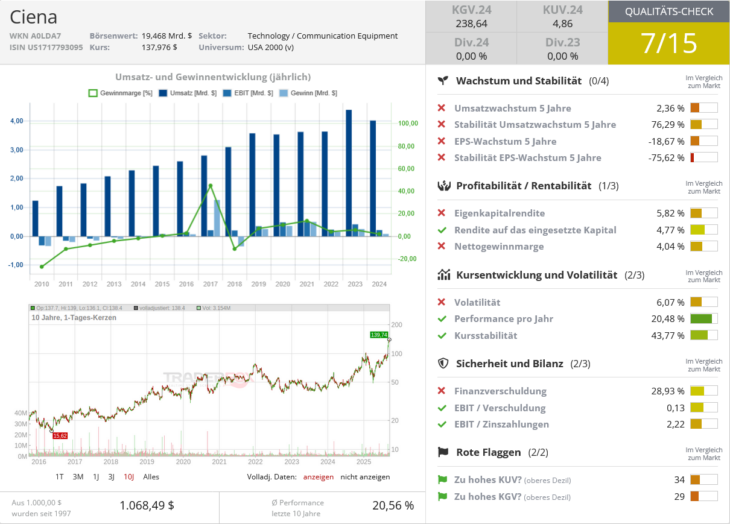Select the 10J chart range

[129, 477]
